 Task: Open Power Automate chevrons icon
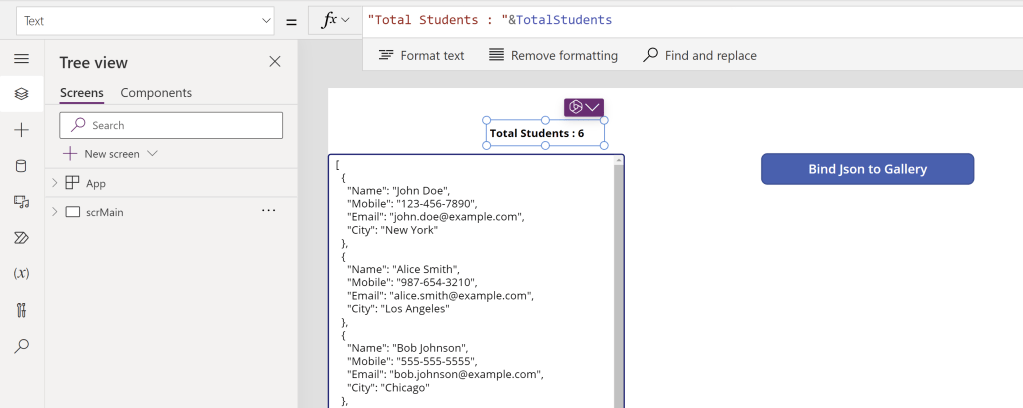(21, 238)
